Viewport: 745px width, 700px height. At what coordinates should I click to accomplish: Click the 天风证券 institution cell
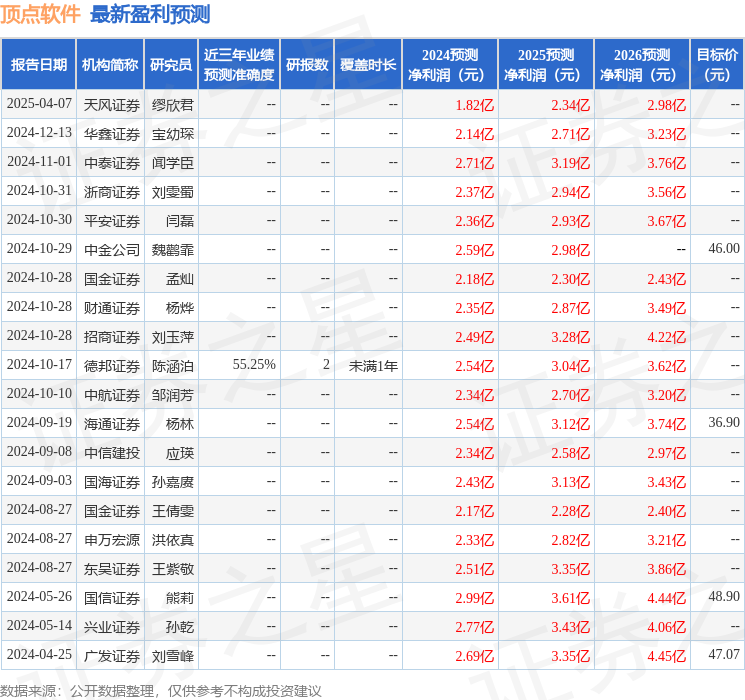112,105
